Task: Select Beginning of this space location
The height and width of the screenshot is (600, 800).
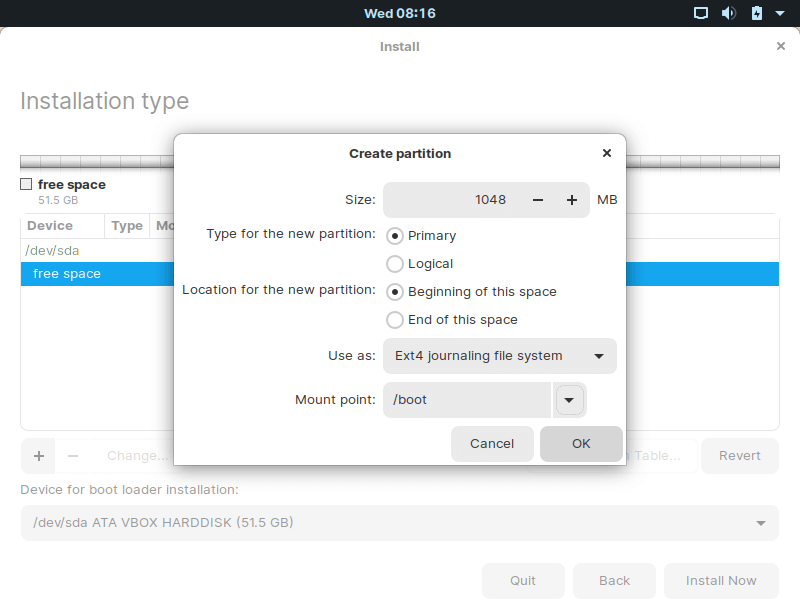Action: (x=395, y=292)
